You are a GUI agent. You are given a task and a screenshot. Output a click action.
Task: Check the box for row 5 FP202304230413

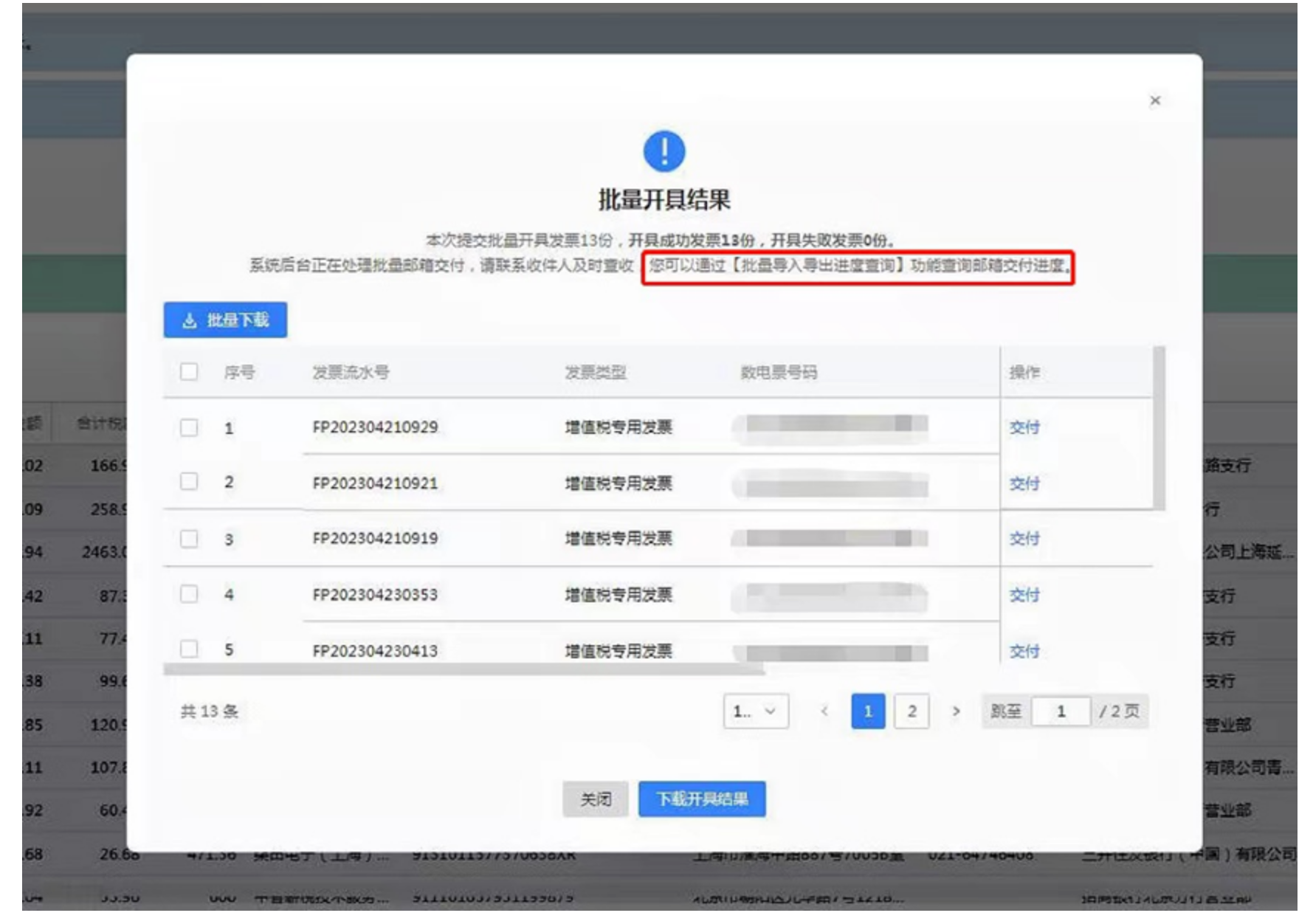coord(189,649)
